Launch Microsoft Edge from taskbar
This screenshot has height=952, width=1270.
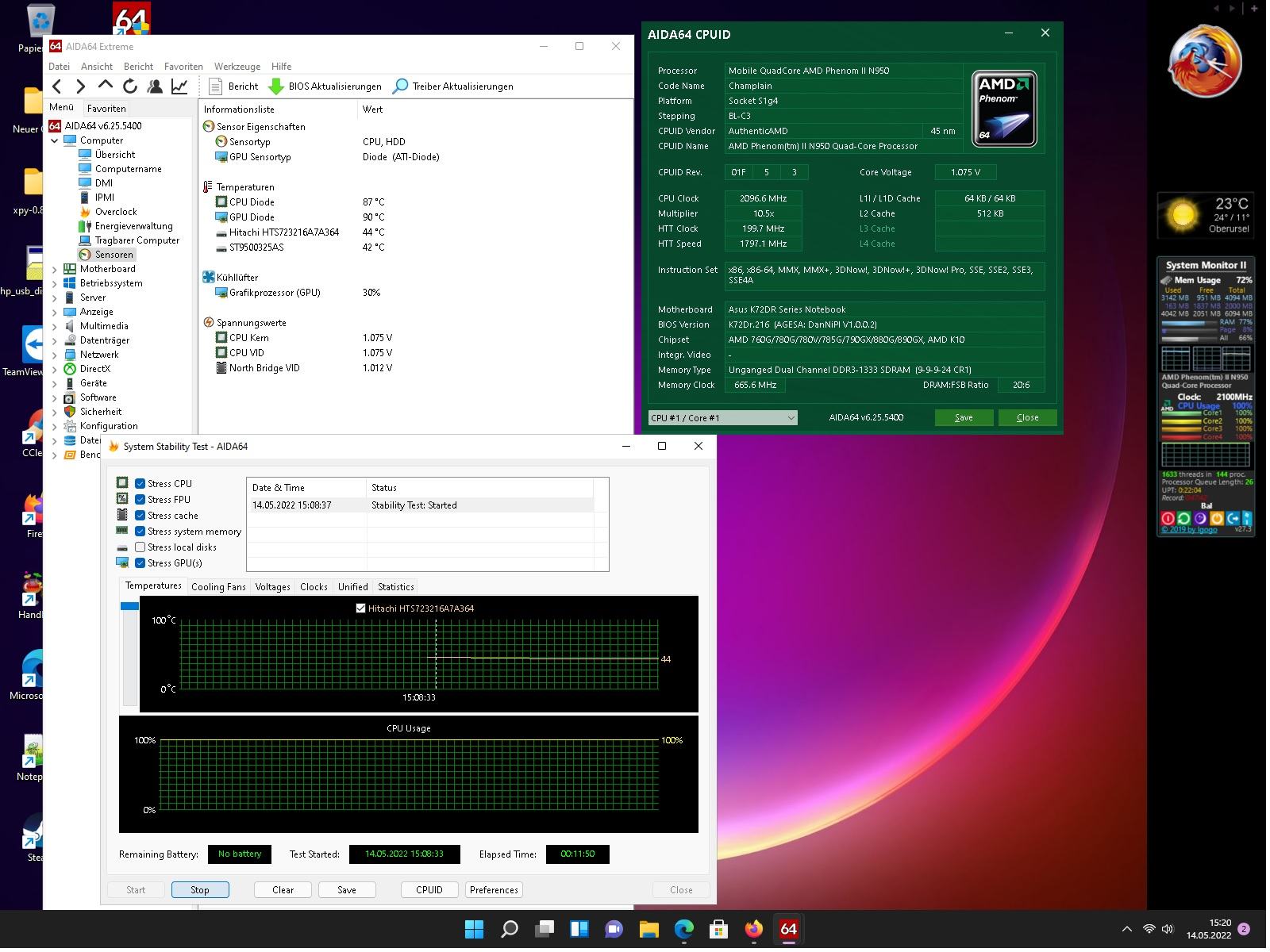point(684,929)
